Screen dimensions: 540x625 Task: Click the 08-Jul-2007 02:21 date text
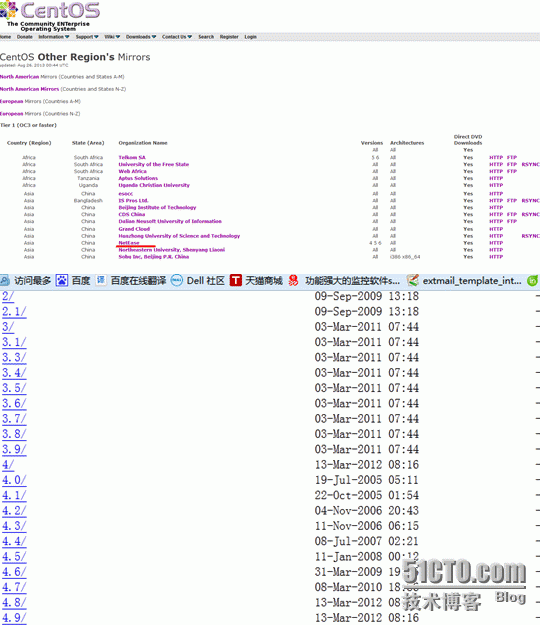click(x=367, y=541)
